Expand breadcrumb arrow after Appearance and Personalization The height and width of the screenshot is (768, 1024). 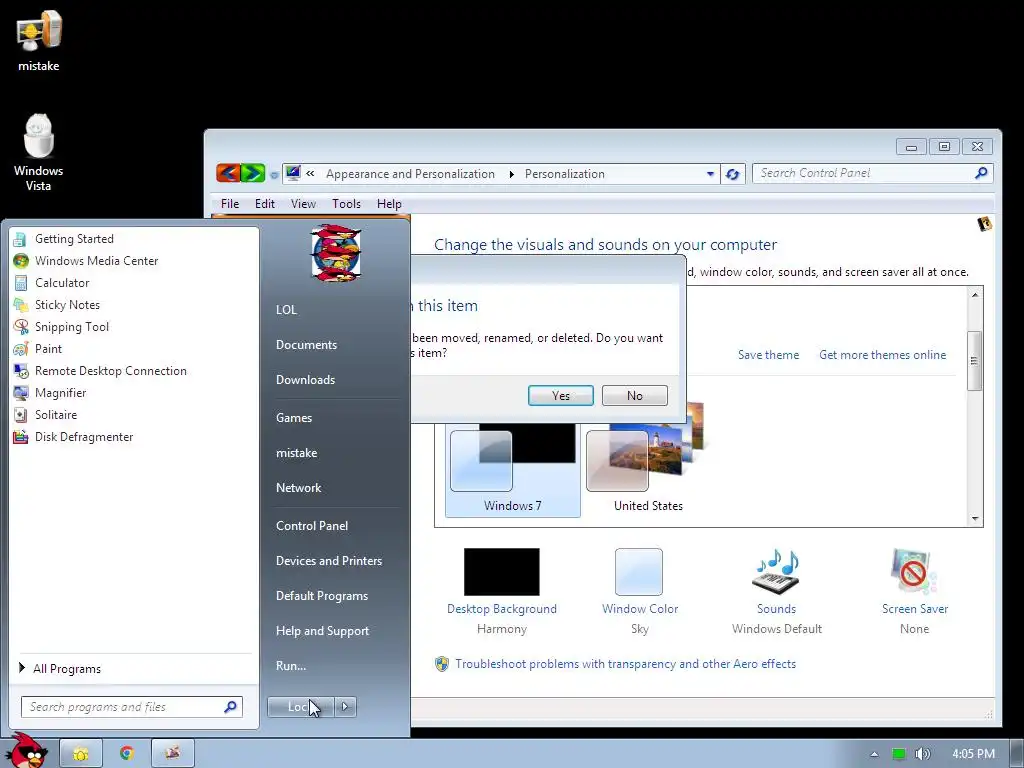[x=511, y=174]
